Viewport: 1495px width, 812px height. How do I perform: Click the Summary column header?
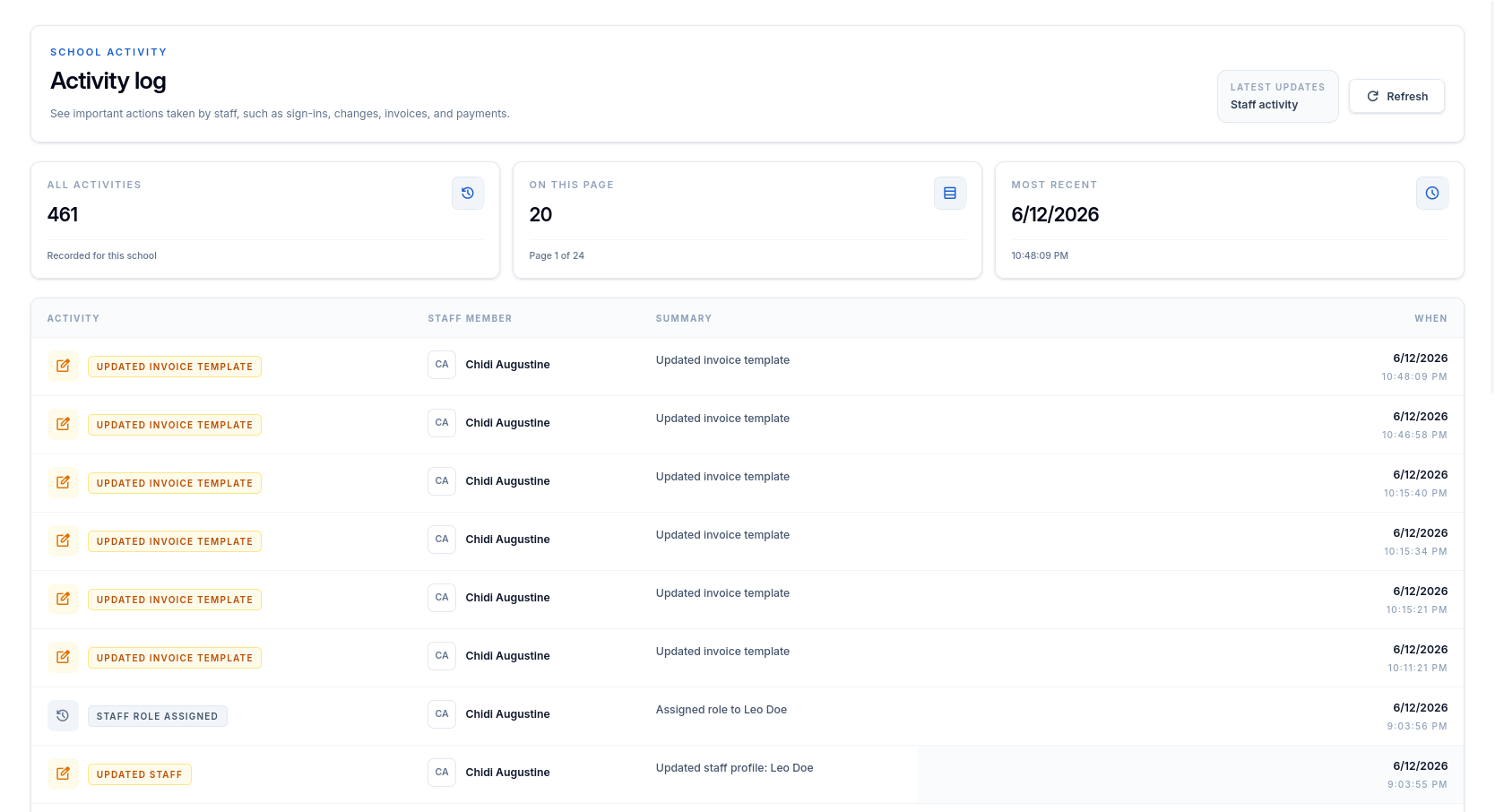pyautogui.click(x=684, y=318)
